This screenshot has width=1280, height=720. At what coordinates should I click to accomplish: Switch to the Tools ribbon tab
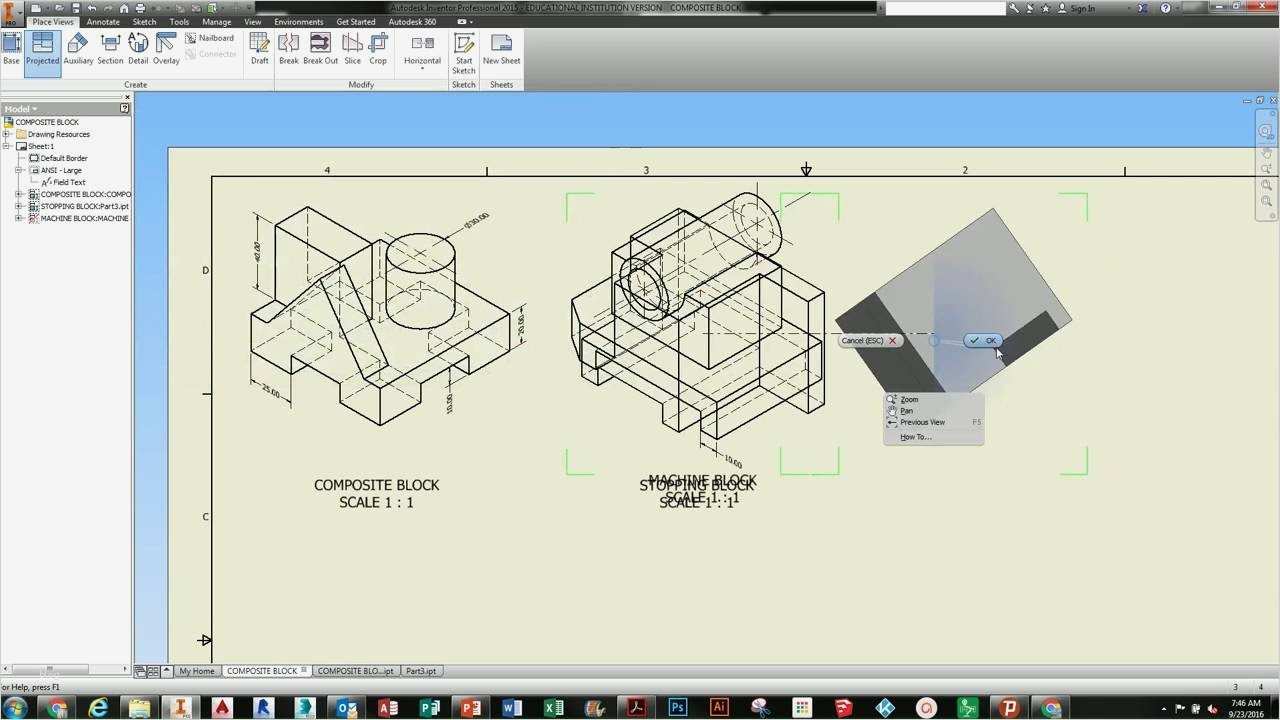click(x=179, y=21)
